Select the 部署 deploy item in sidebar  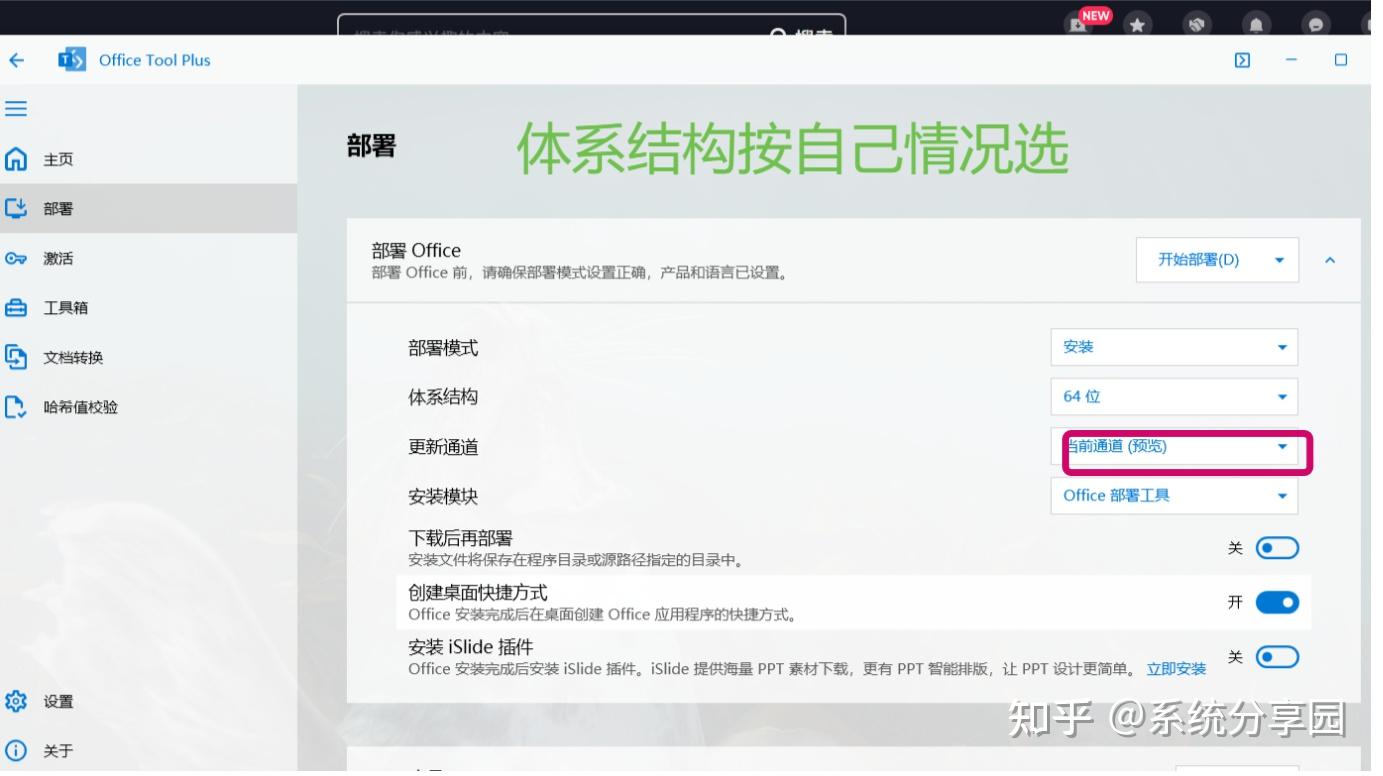tap(148, 209)
